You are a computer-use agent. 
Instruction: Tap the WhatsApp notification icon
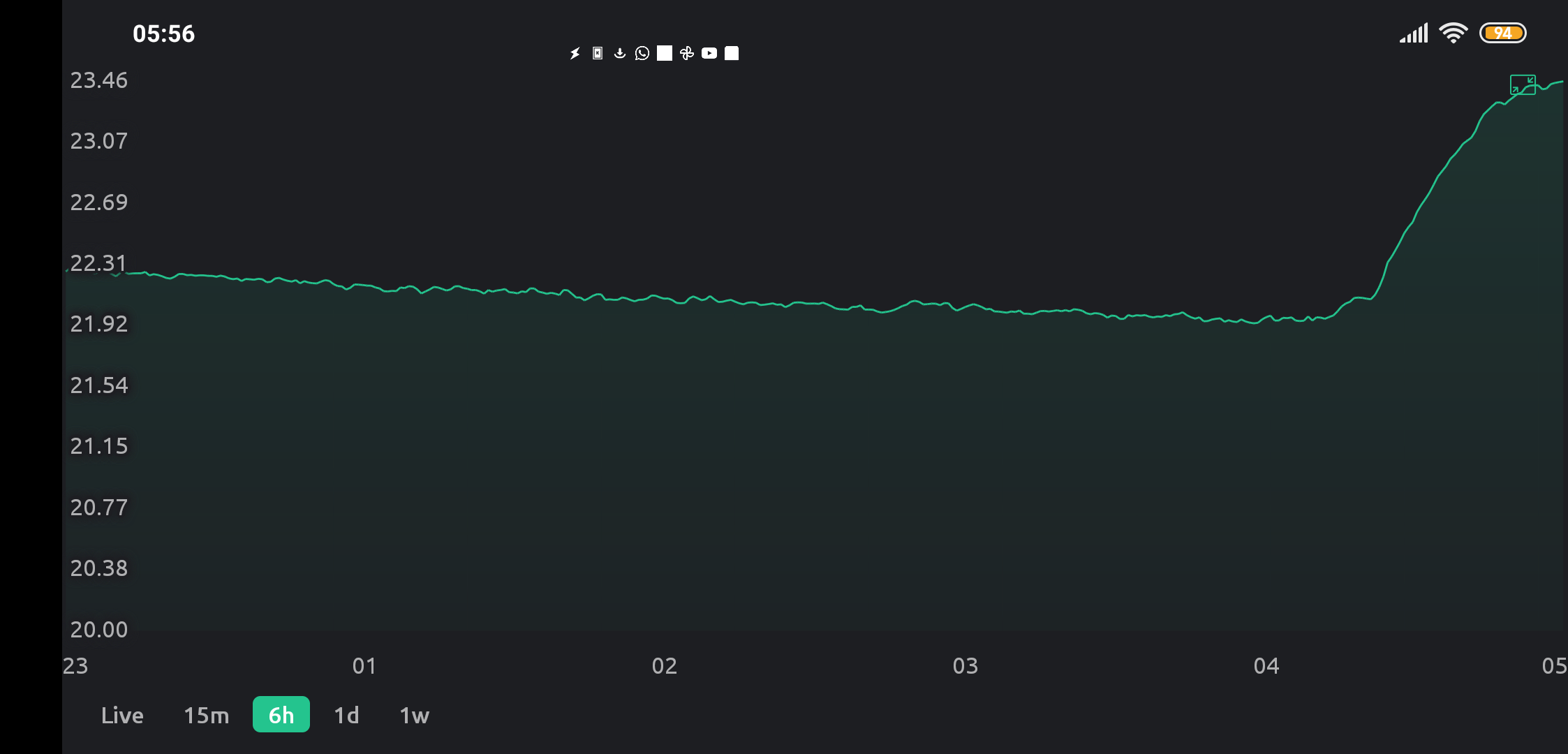642,53
